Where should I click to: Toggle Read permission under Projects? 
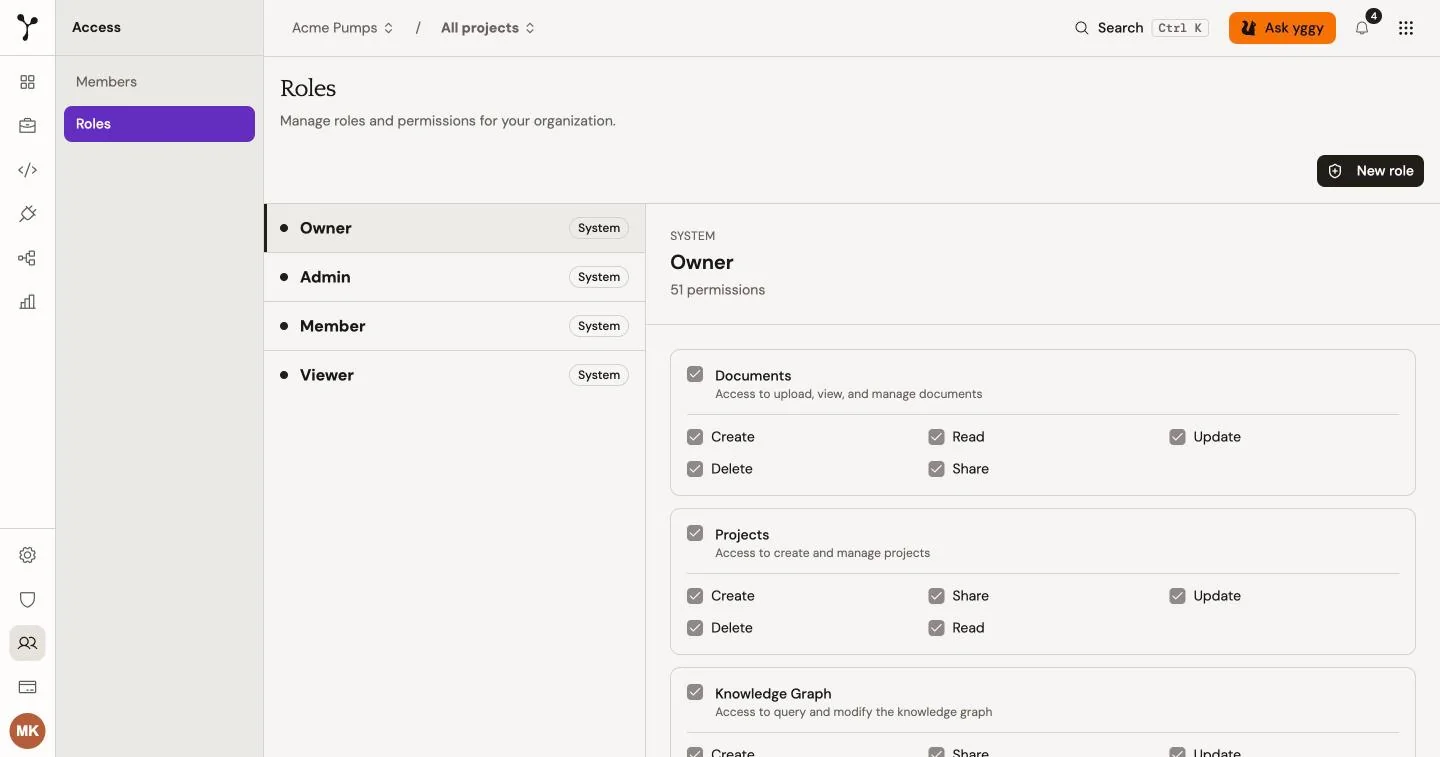[936, 628]
